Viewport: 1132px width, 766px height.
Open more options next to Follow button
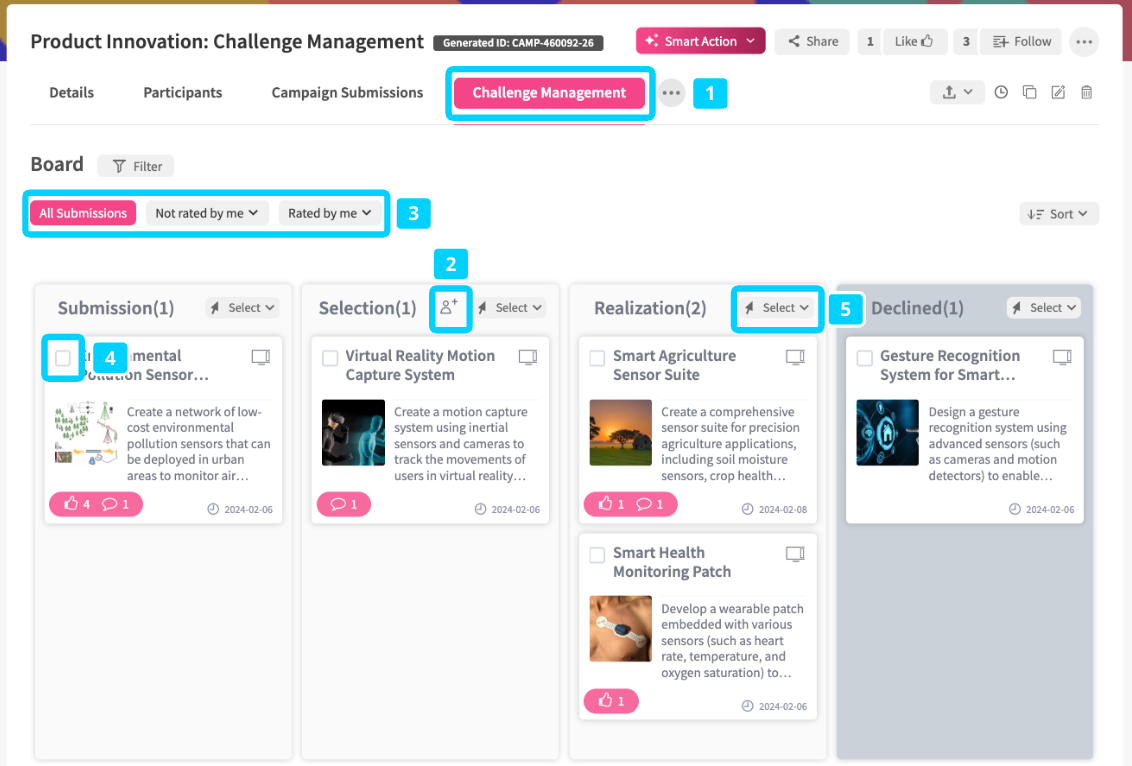[x=1084, y=41]
